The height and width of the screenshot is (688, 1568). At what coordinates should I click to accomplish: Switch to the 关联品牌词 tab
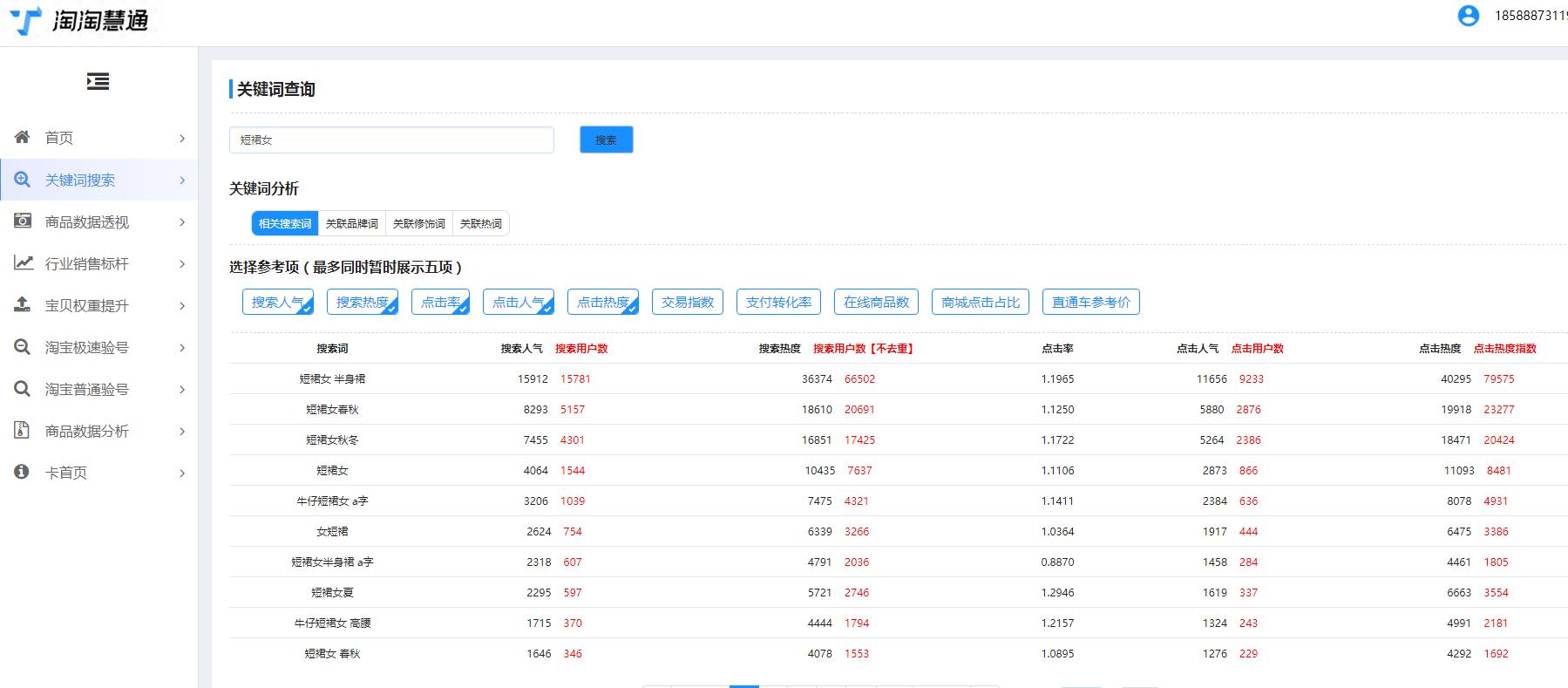point(351,224)
